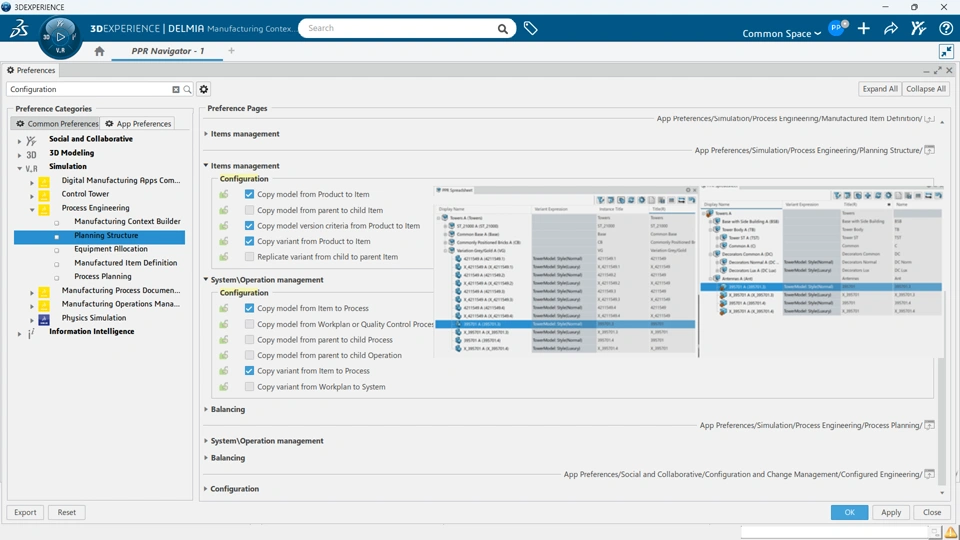Viewport: 960px width, 540px height.
Task: Open the help question mark icon
Action: (946, 28)
